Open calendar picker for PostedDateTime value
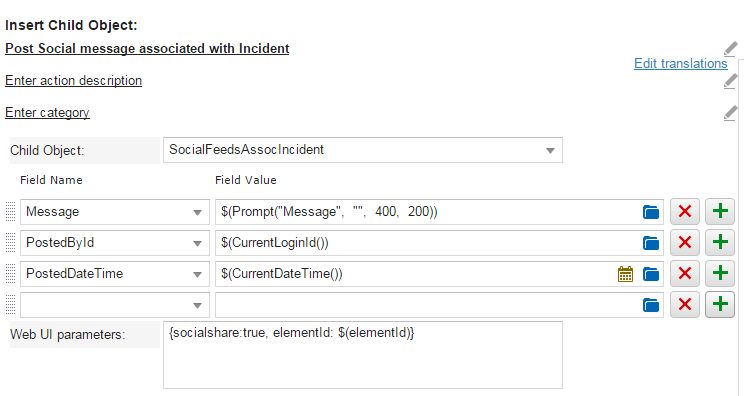 (625, 274)
